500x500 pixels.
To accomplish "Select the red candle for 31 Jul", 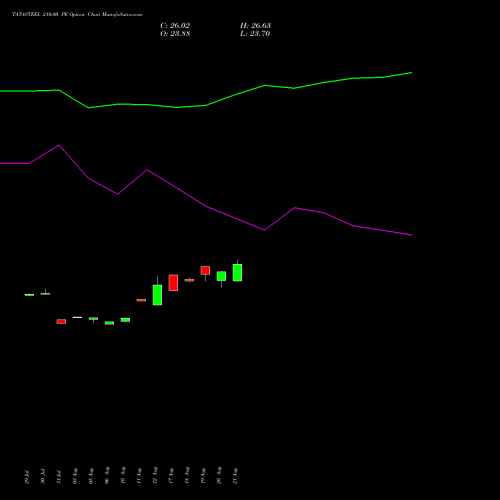I will (61, 321).
